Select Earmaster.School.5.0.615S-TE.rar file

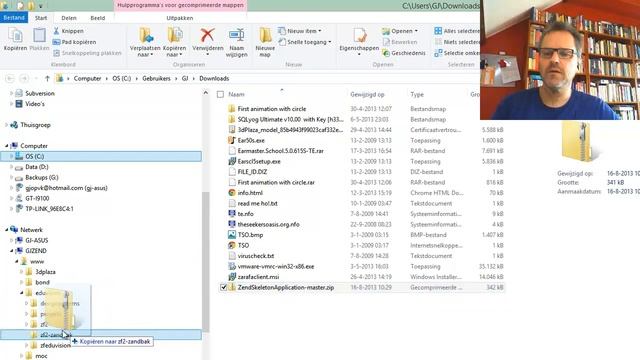click(280, 151)
